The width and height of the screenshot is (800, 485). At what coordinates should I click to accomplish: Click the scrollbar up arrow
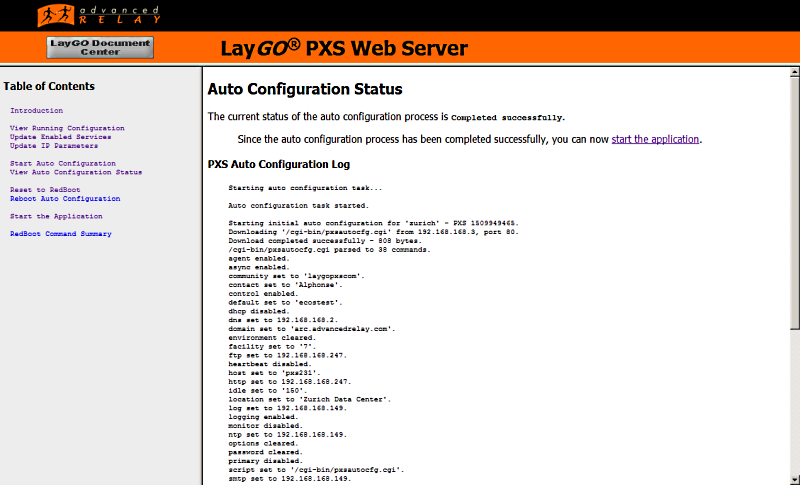[x=795, y=72]
